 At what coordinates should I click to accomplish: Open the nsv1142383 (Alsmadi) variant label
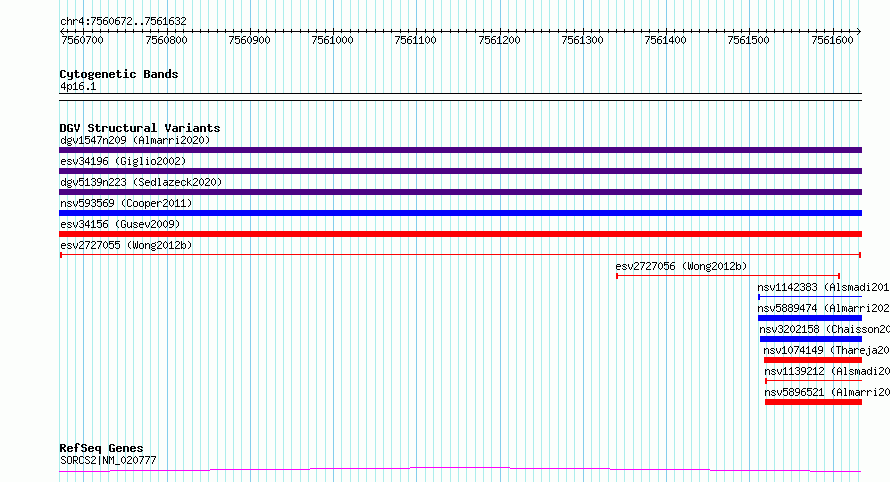pyautogui.click(x=823, y=287)
